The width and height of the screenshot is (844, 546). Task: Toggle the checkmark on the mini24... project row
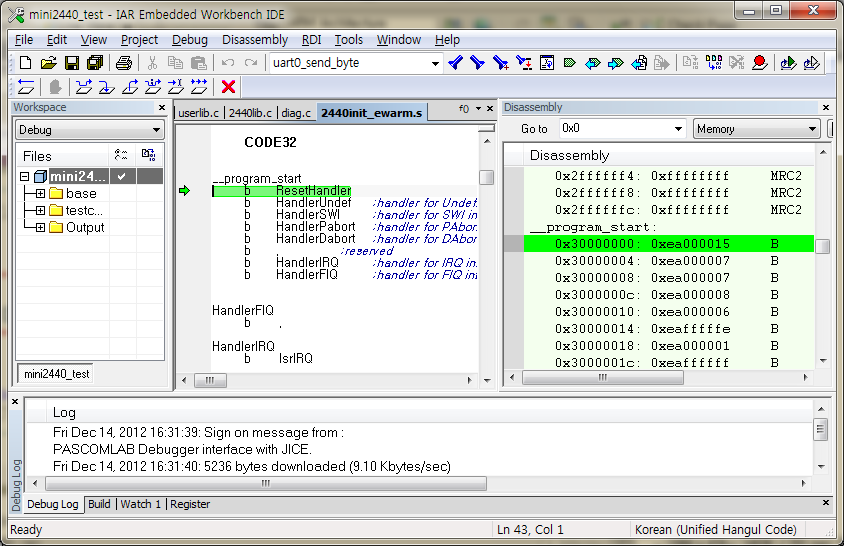[122, 177]
